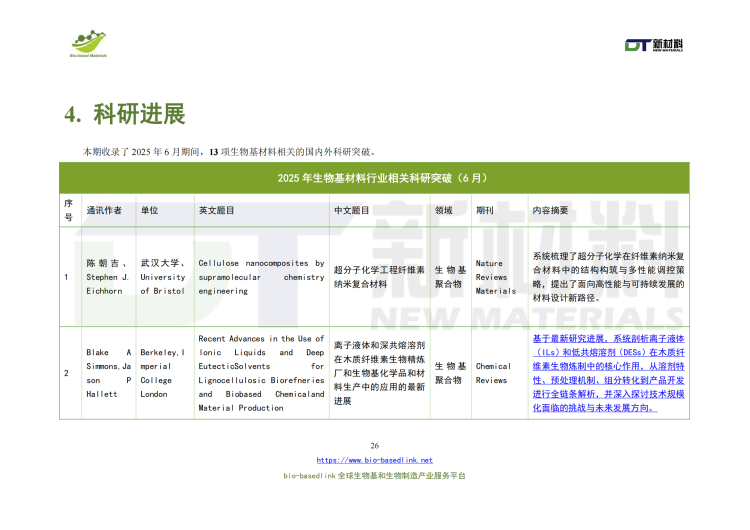
Task: Click the Chemical Reviews journal cell
Action: coord(493,373)
